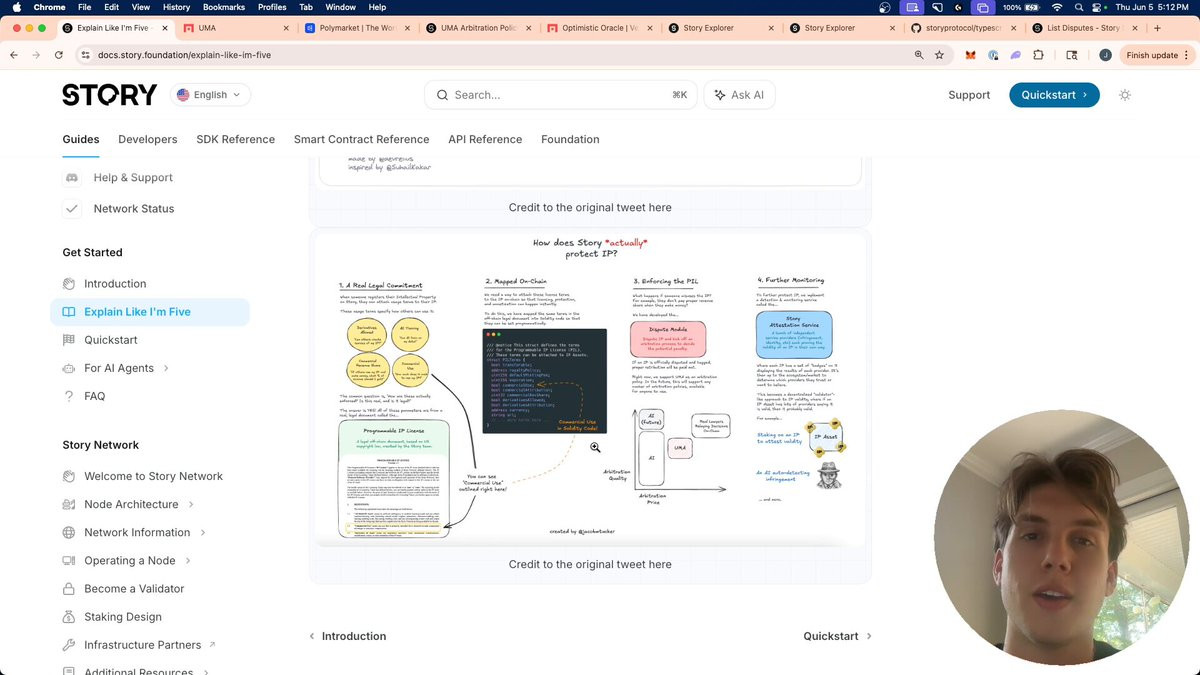The height and width of the screenshot is (675, 1200).
Task: Click the flag icon beside sidebar Quickstart
Action: [x=69, y=340]
